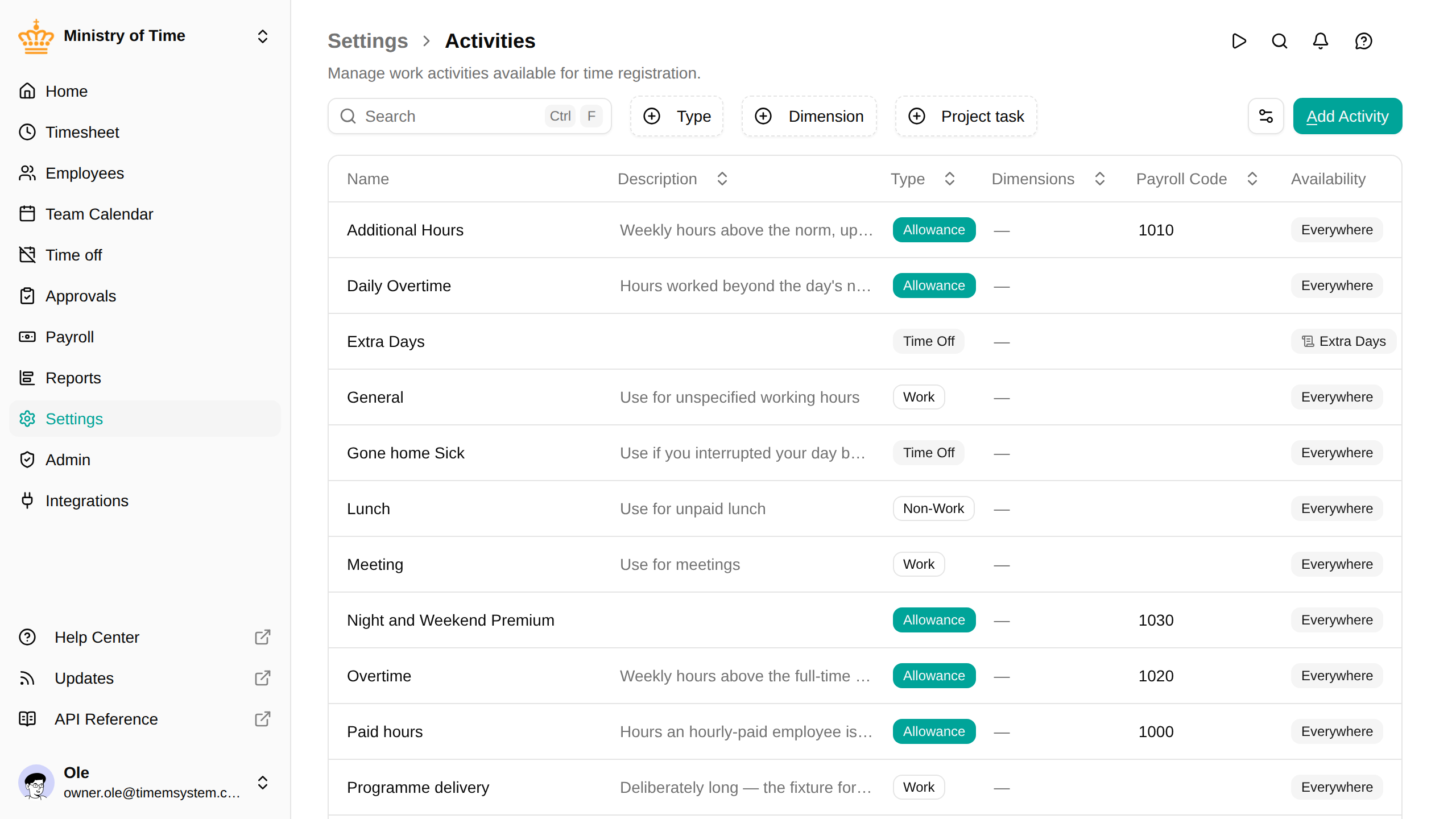Screen dimensions: 1456x819
Task: Sort by Description column
Action: tap(673, 179)
